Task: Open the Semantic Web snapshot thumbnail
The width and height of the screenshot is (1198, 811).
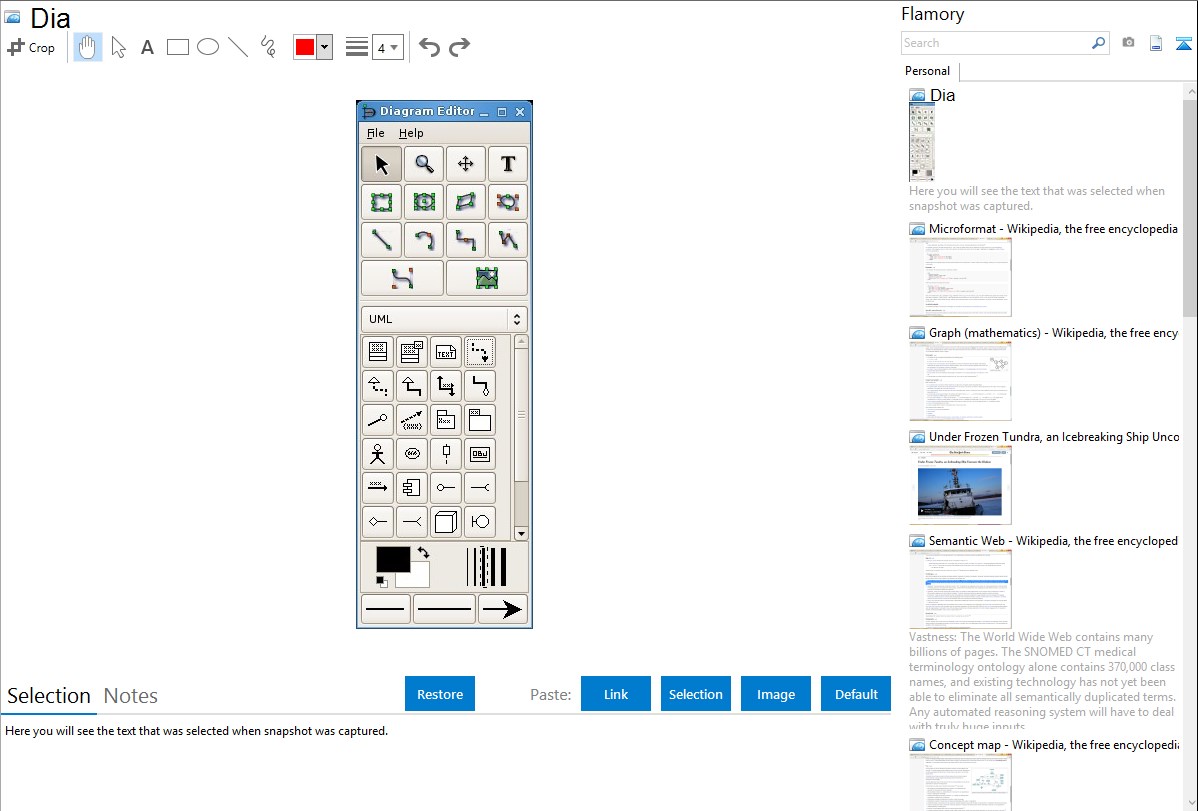Action: click(x=960, y=589)
